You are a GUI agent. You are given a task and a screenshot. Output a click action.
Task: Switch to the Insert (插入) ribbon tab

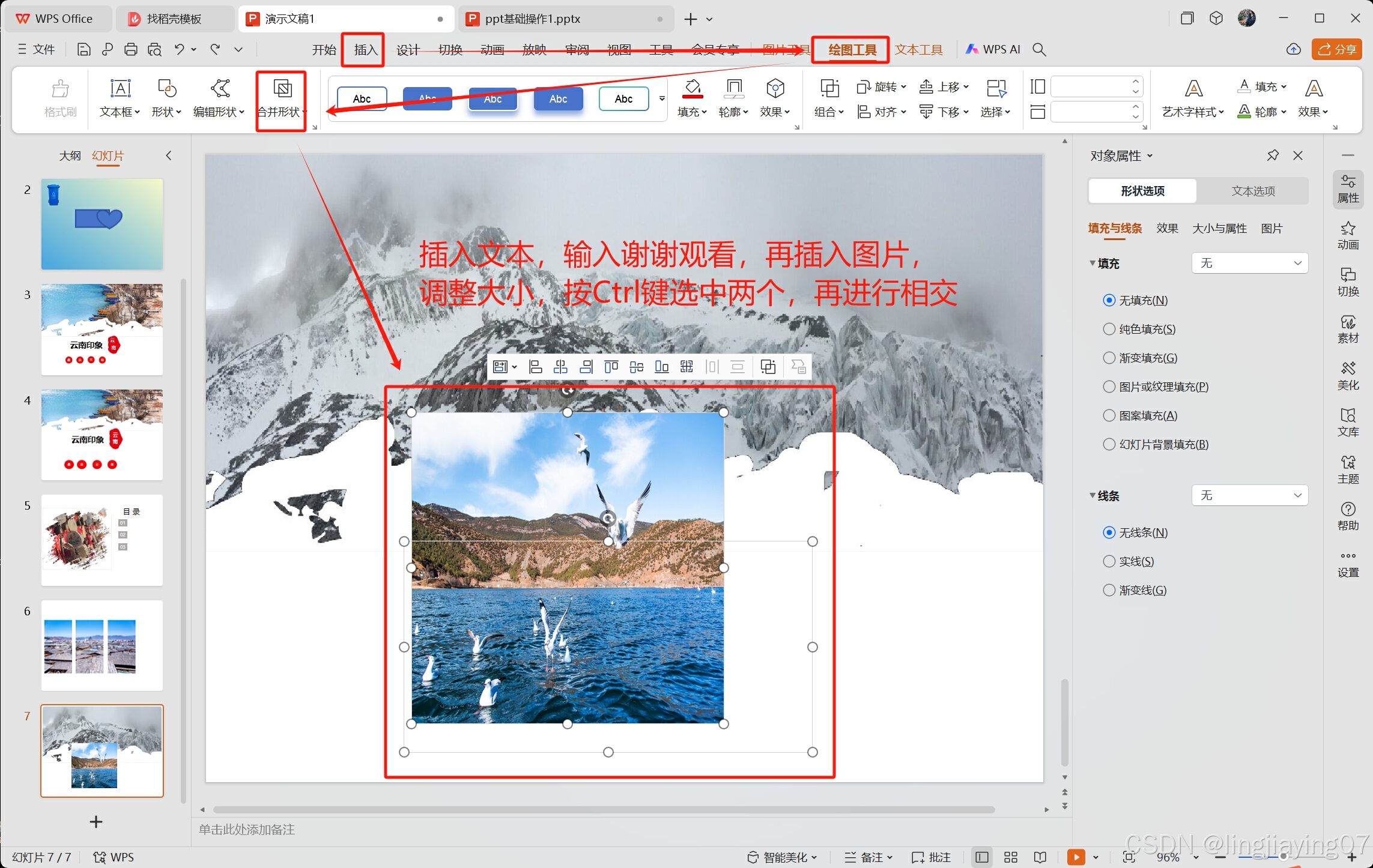(x=365, y=50)
